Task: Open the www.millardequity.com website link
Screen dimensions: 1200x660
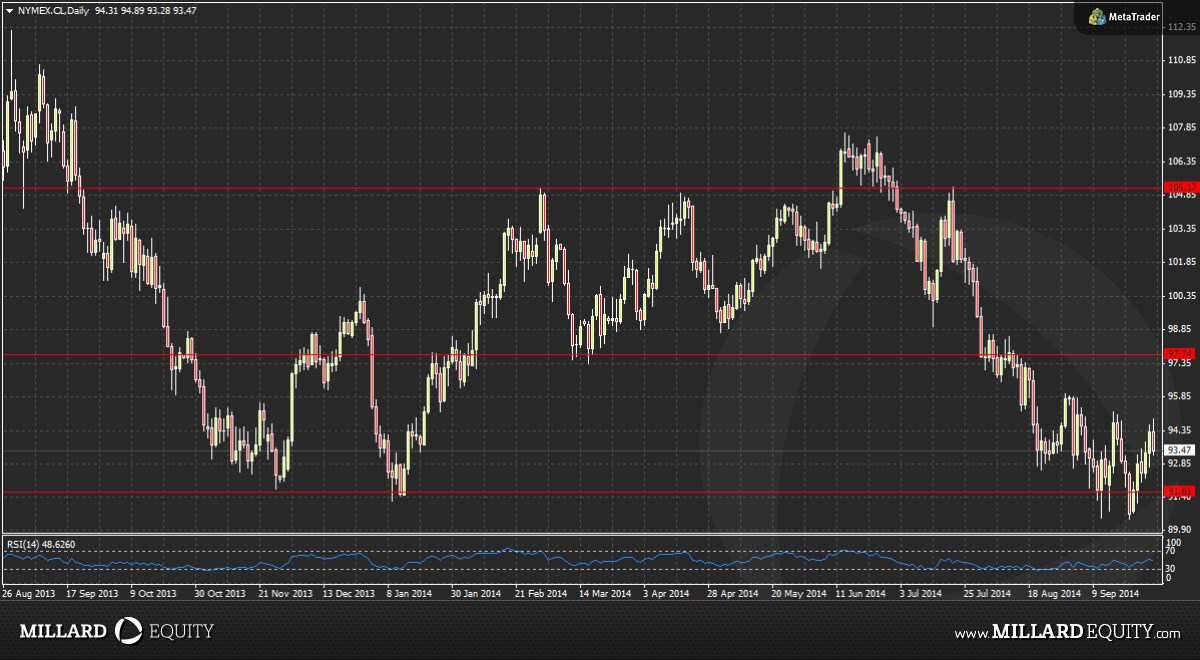Action: [x=1067, y=632]
